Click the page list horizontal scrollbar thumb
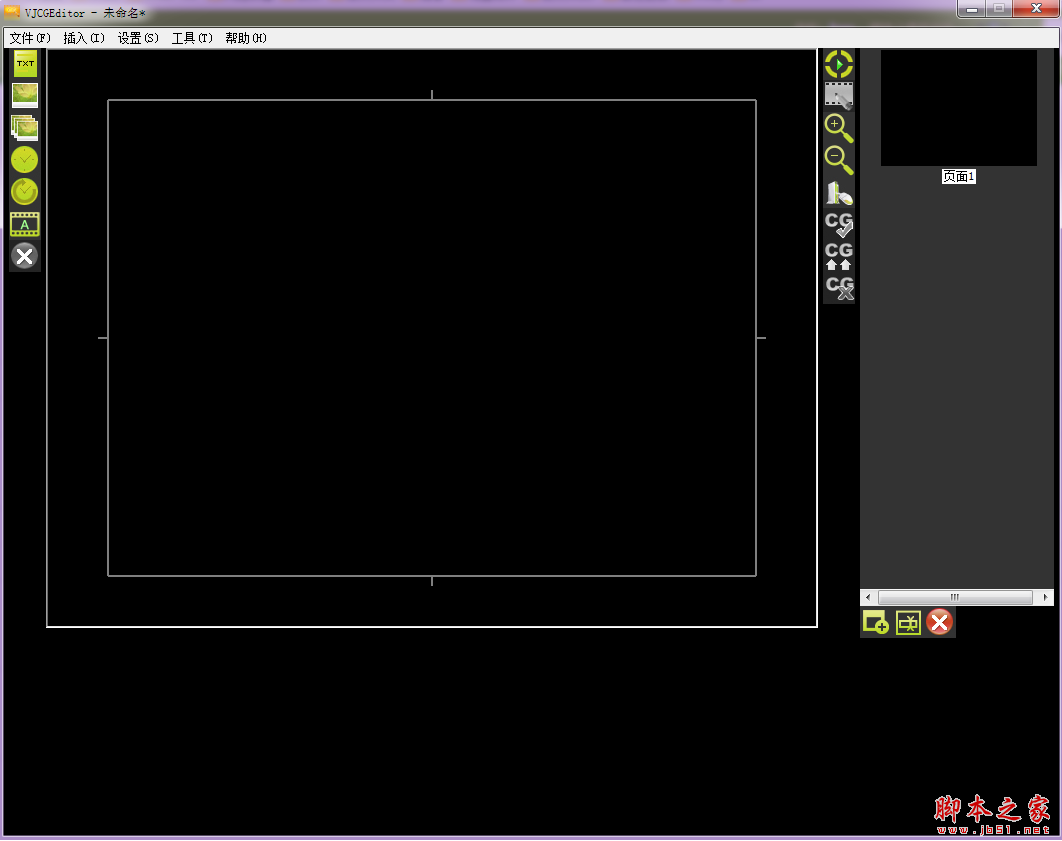The image size is (1062, 841). 955,597
